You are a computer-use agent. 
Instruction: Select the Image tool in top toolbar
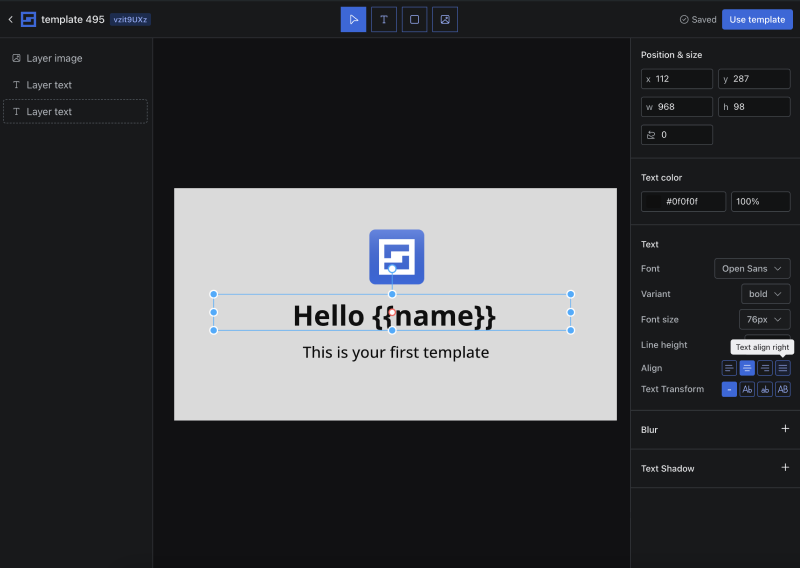coord(445,19)
